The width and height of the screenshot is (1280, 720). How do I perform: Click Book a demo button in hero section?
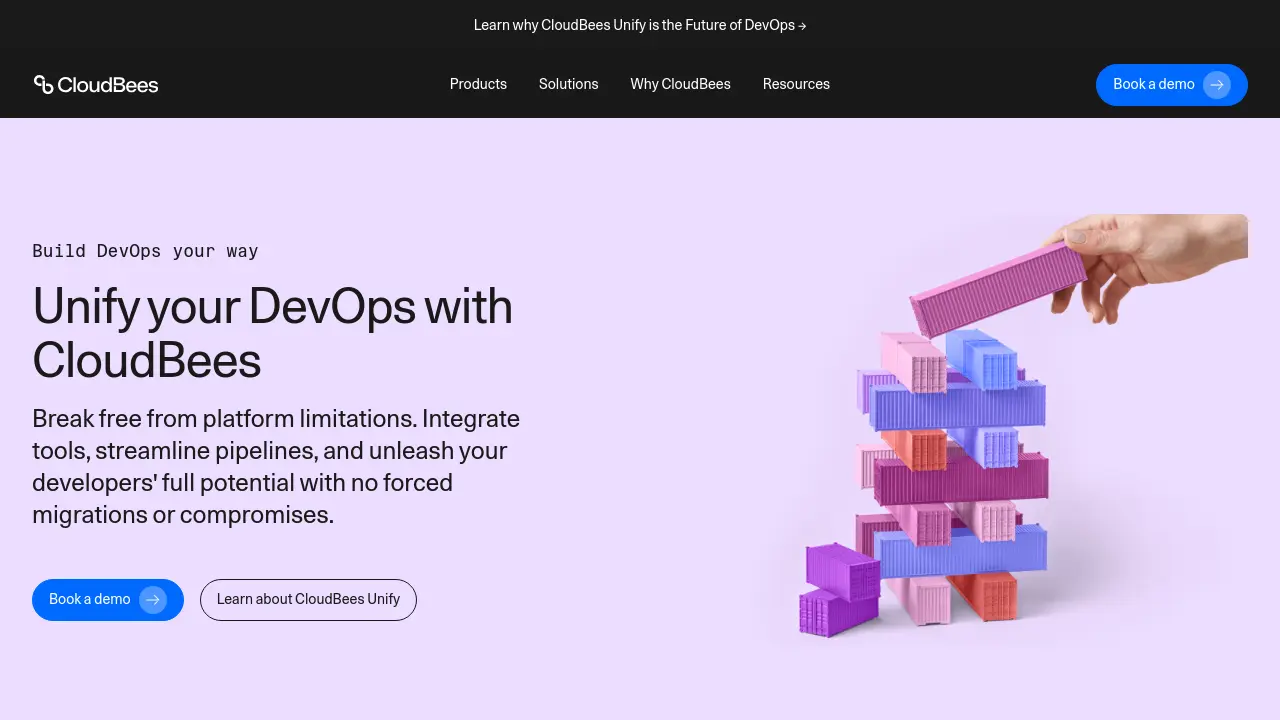[108, 600]
